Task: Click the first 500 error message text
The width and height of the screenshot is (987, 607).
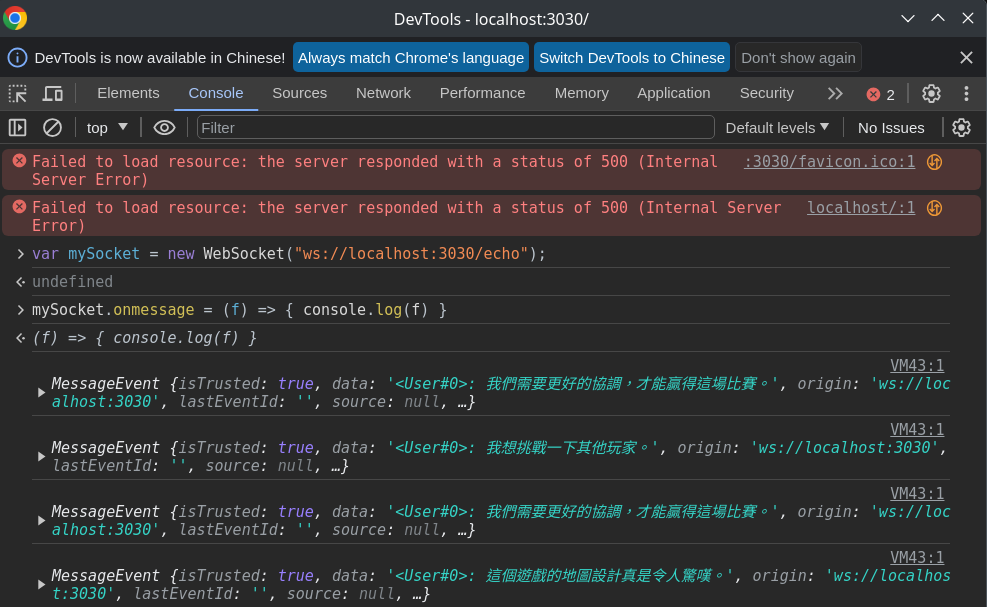Action: (375, 171)
